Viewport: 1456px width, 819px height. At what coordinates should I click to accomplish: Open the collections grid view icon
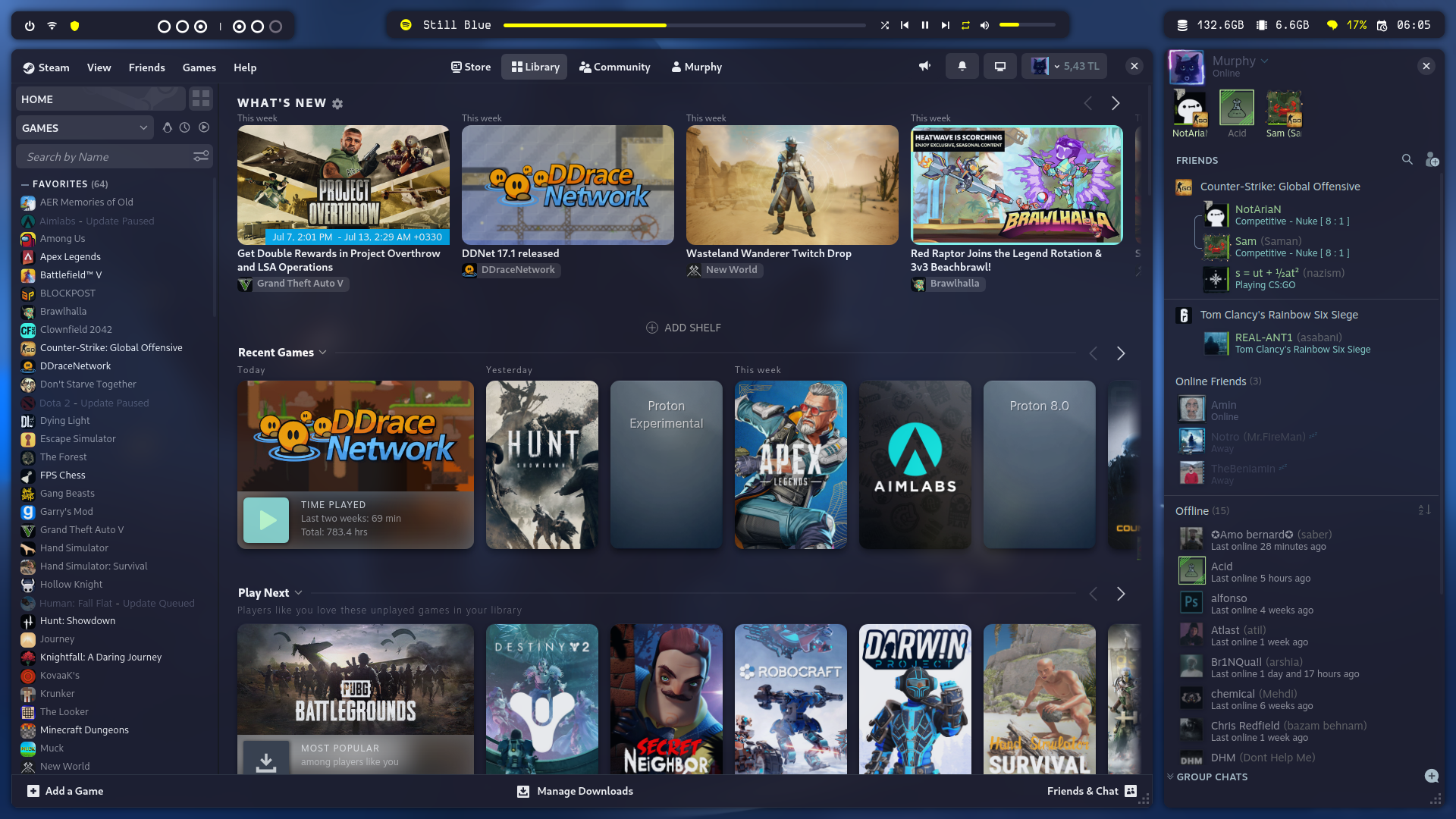click(201, 99)
